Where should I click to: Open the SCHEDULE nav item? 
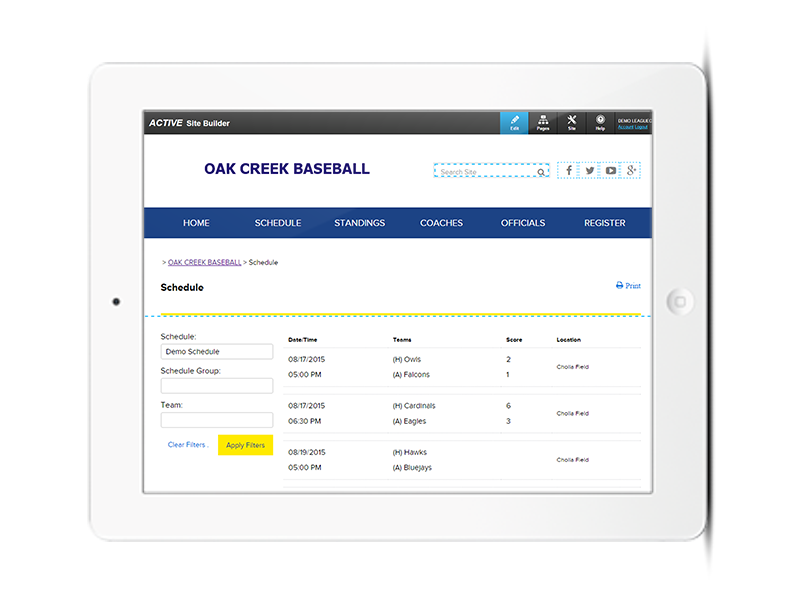[278, 223]
